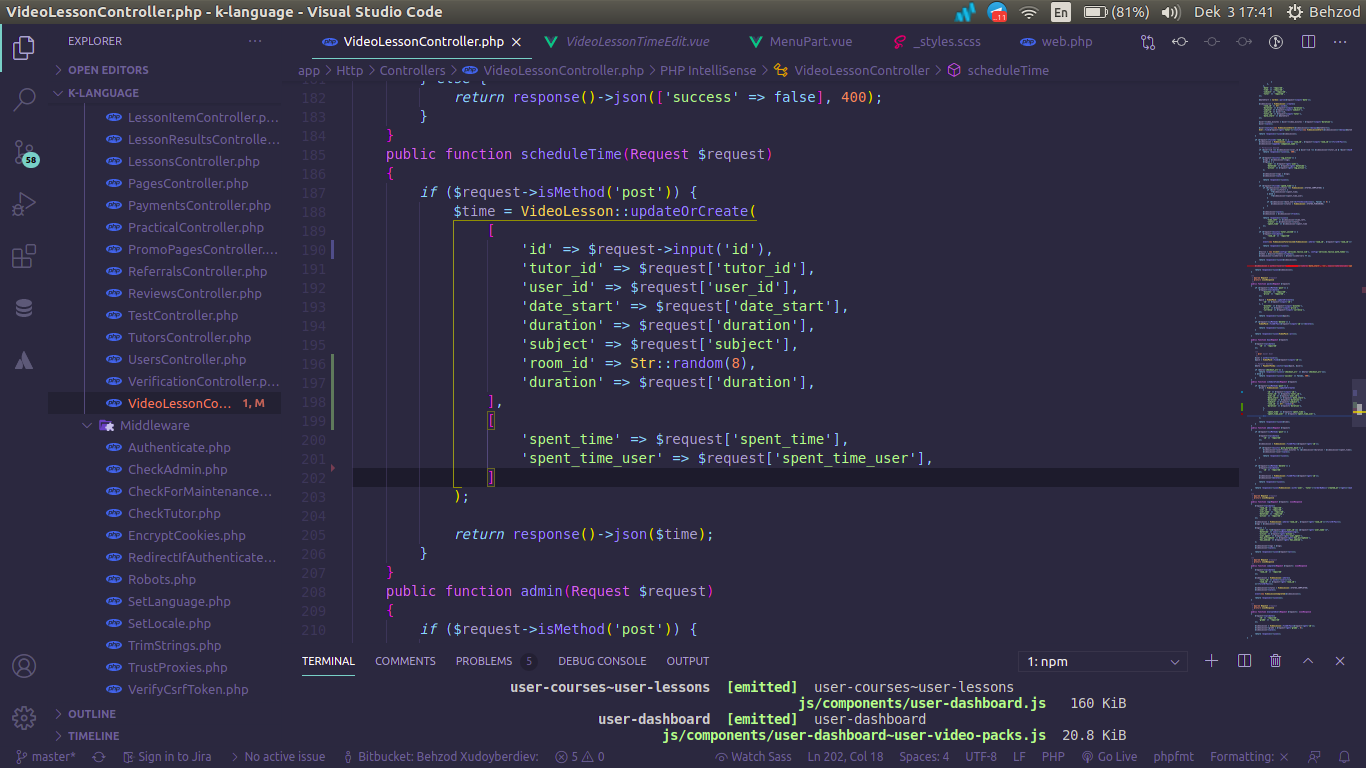
Task: Open Explorer views and more actions menu
Action: pyautogui.click(x=255, y=41)
